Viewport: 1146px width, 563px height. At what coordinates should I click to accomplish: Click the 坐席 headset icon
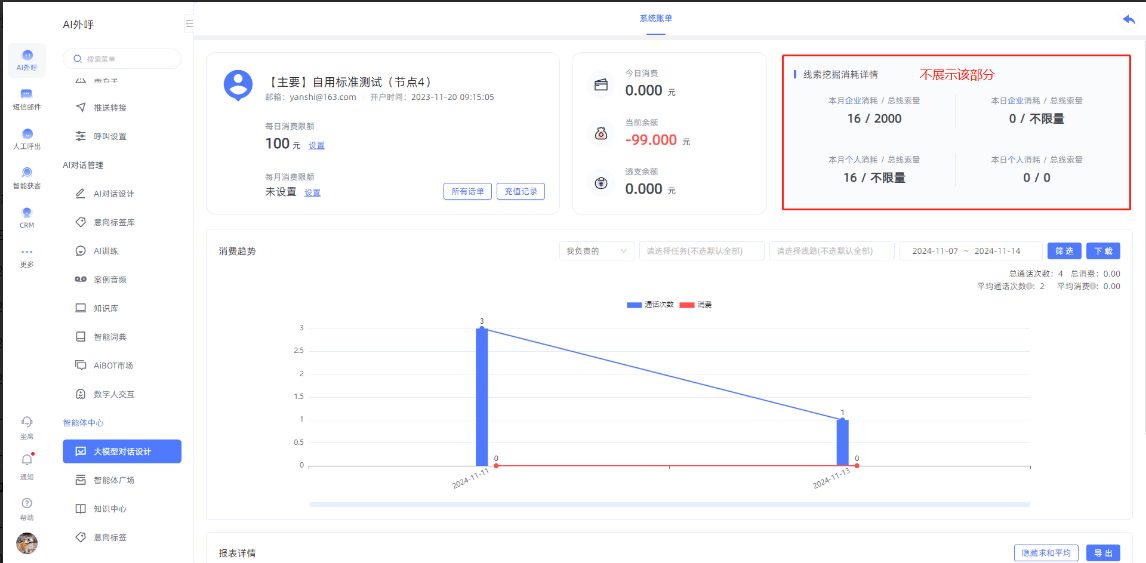(27, 422)
